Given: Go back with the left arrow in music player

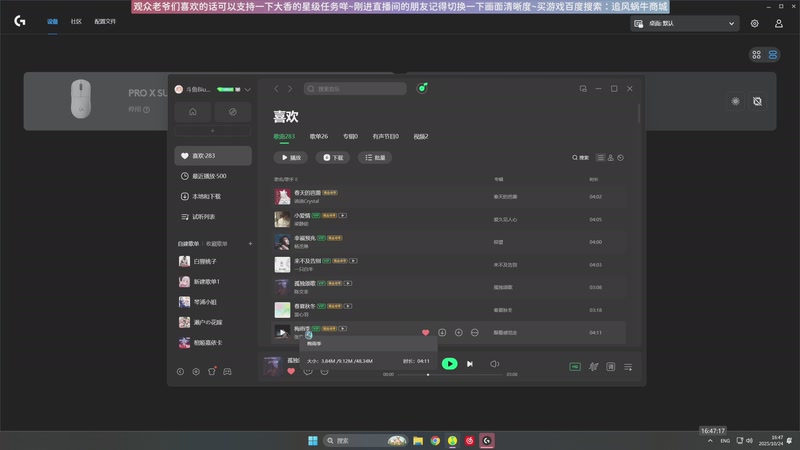Looking at the screenshot, I should click(x=276, y=89).
